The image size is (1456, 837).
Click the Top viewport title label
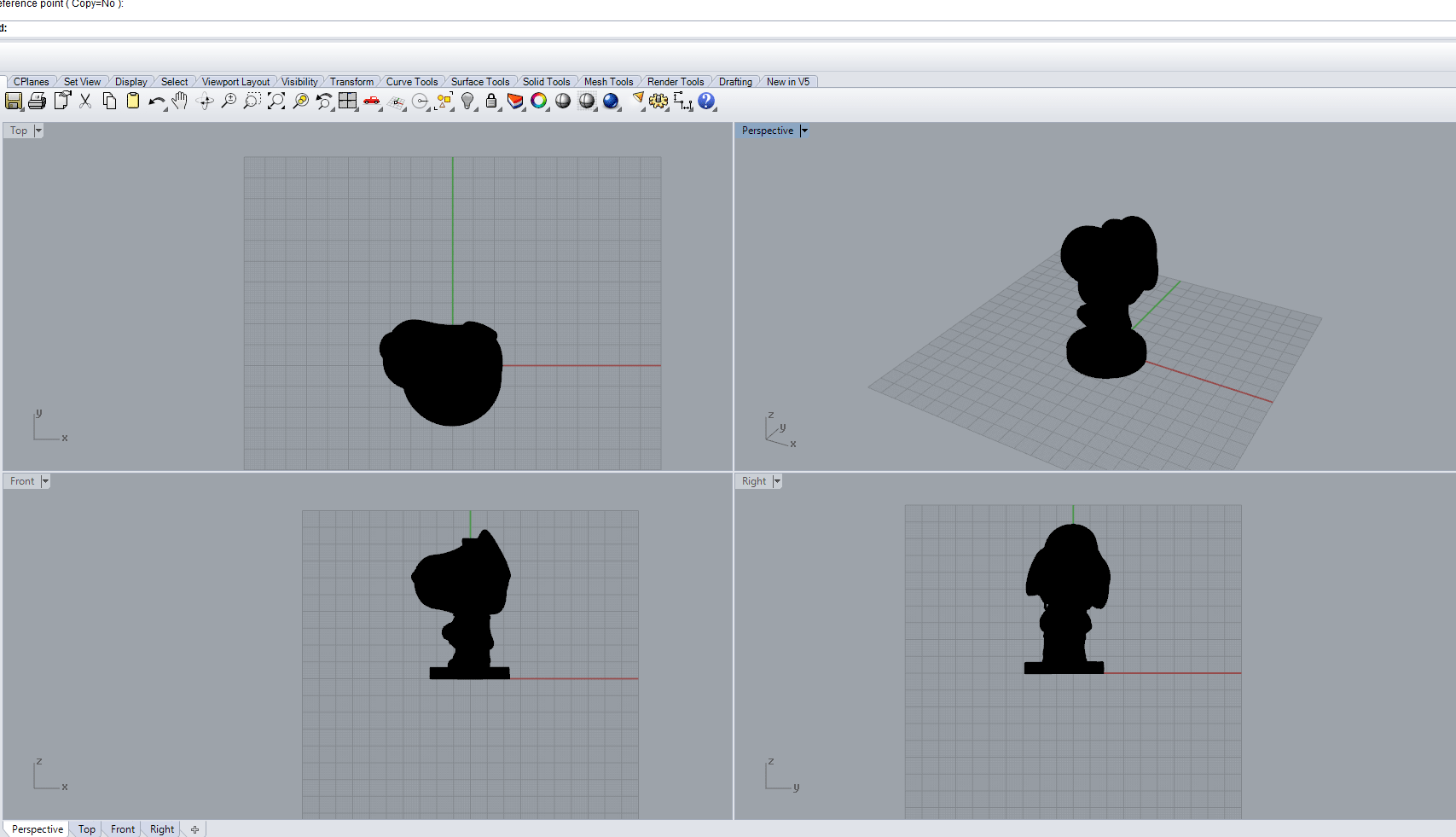19,131
